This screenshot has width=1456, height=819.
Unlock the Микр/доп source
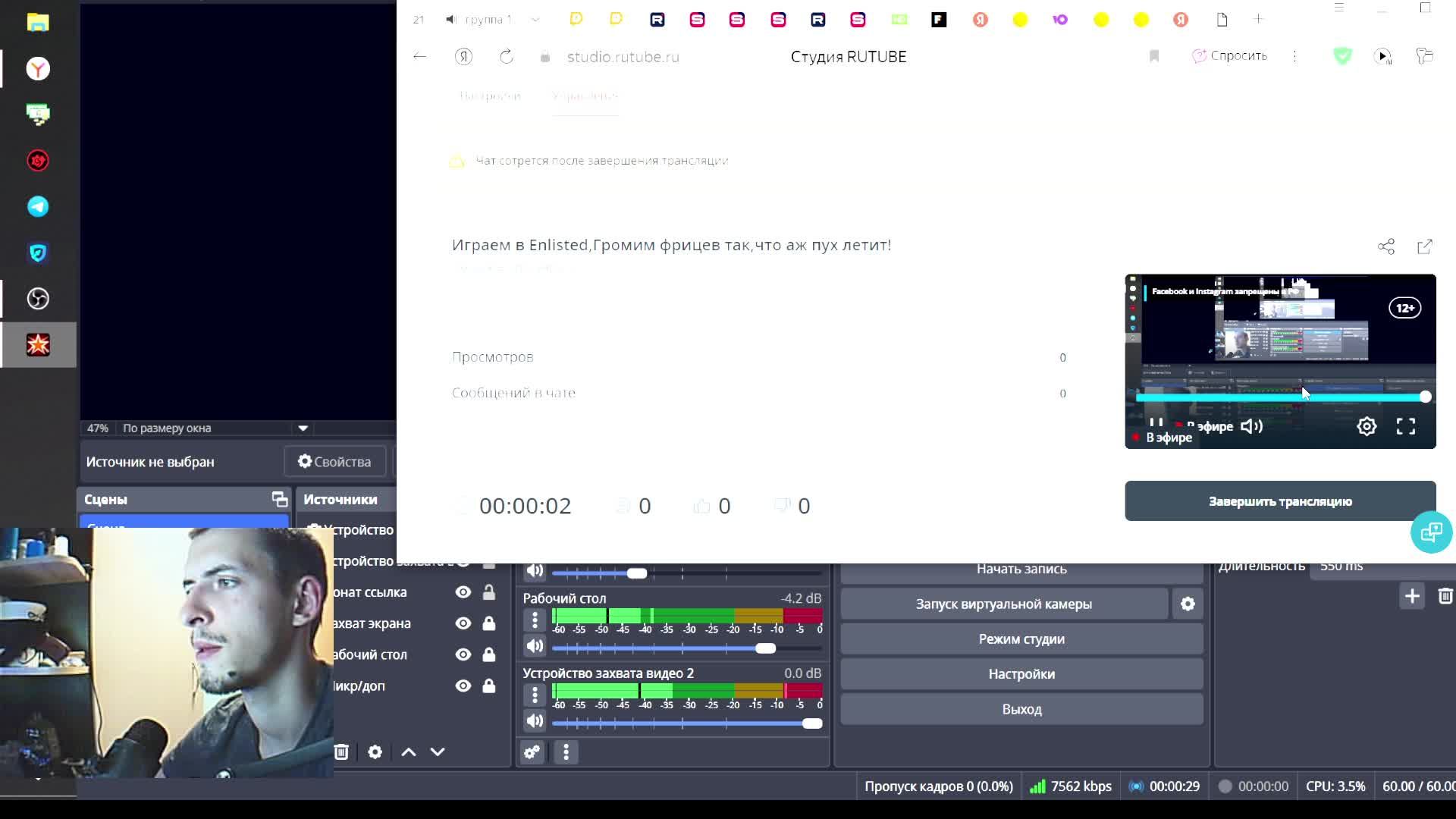tap(489, 686)
